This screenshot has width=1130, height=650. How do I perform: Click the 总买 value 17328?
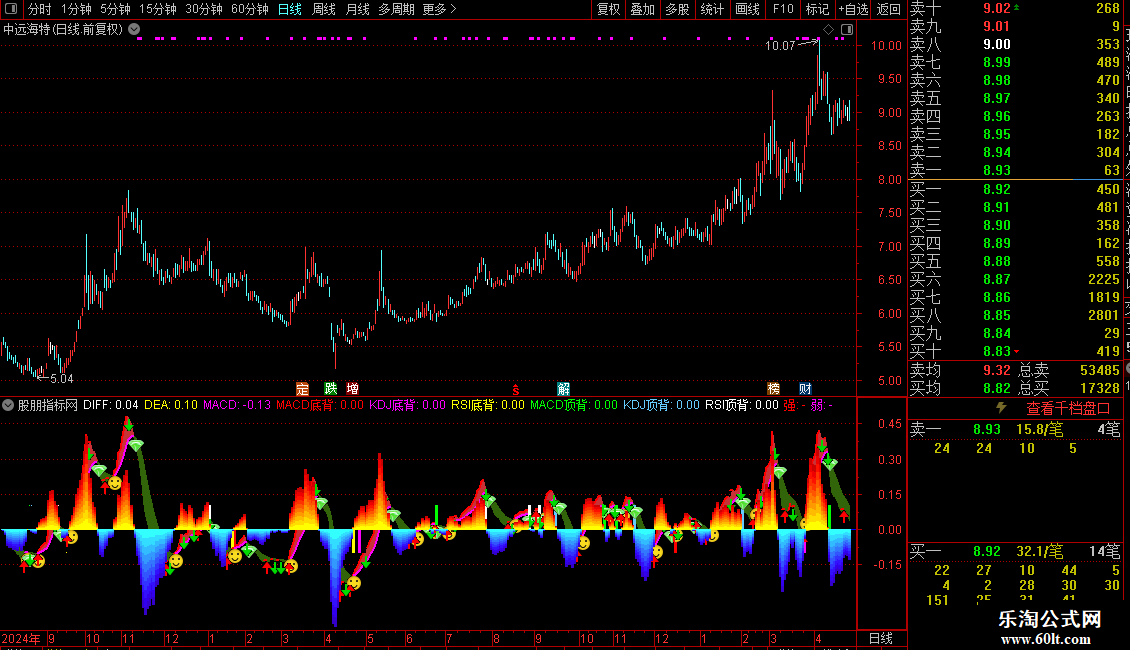coord(1100,388)
